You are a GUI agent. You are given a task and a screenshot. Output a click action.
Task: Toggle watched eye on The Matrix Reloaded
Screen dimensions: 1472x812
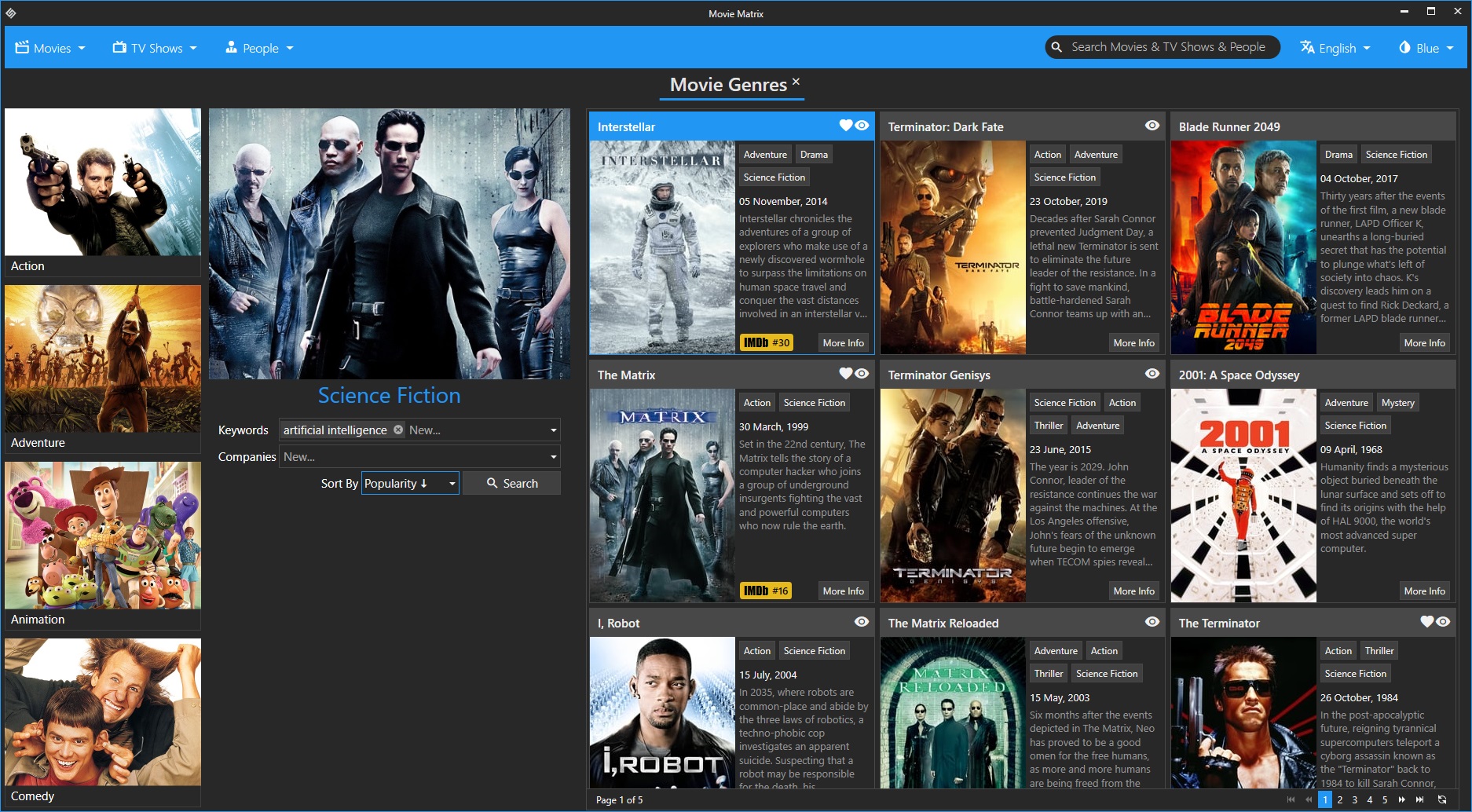[x=1152, y=622]
